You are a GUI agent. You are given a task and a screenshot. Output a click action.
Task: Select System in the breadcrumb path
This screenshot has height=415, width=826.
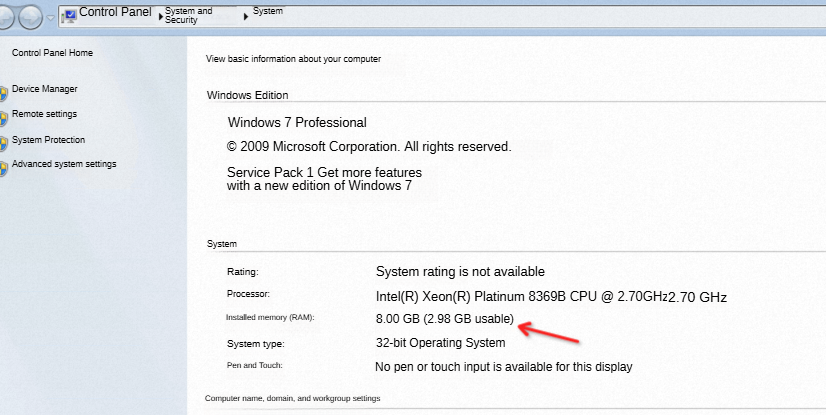(268, 11)
